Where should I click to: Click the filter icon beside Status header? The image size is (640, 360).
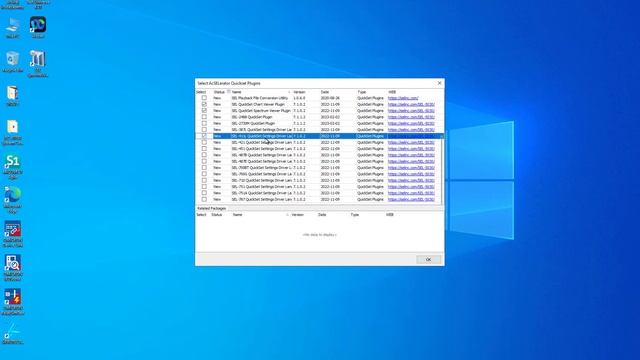point(229,92)
